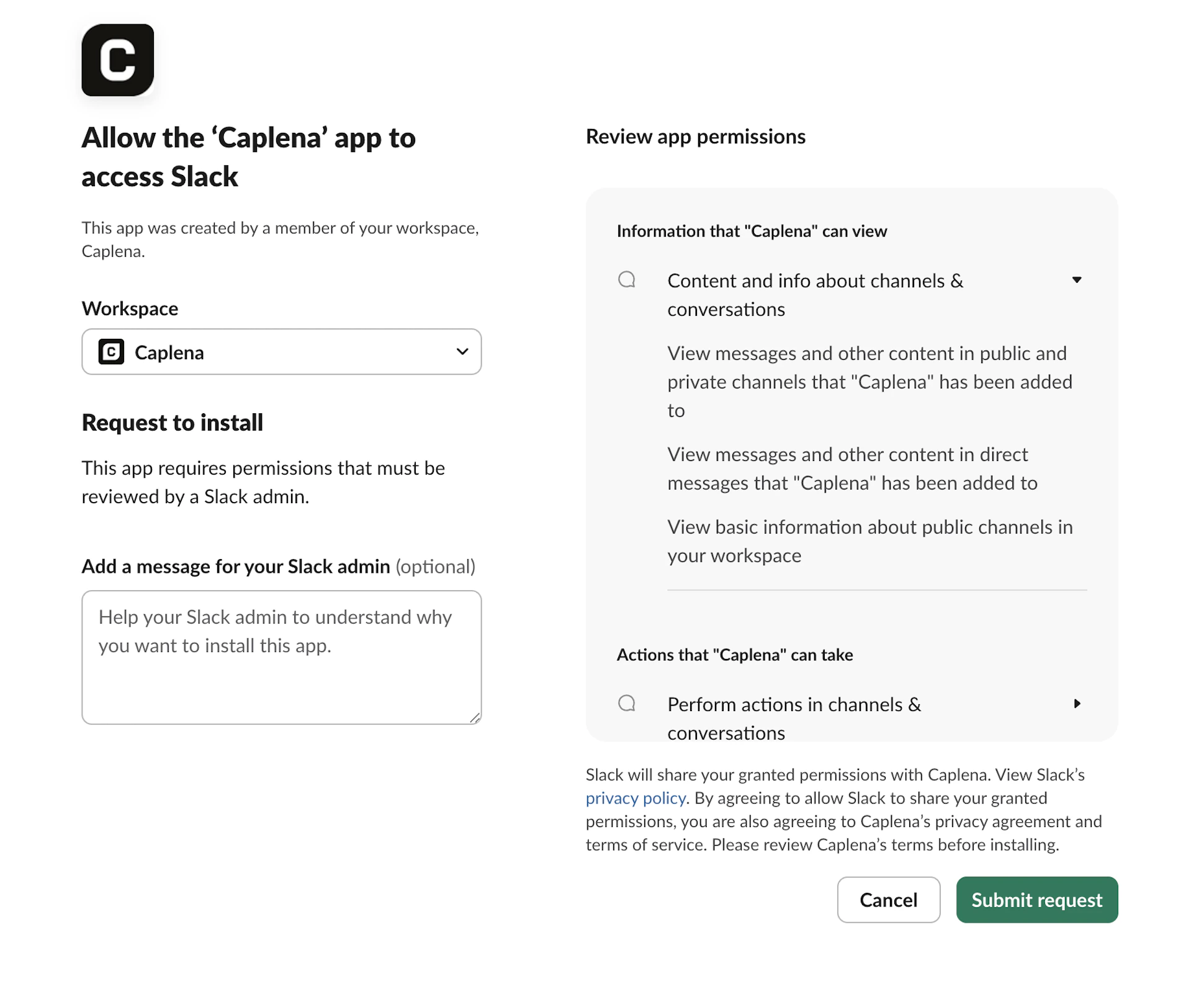Collapse the Content and info permissions arrow
The height and width of the screenshot is (994, 1204).
pos(1077,280)
